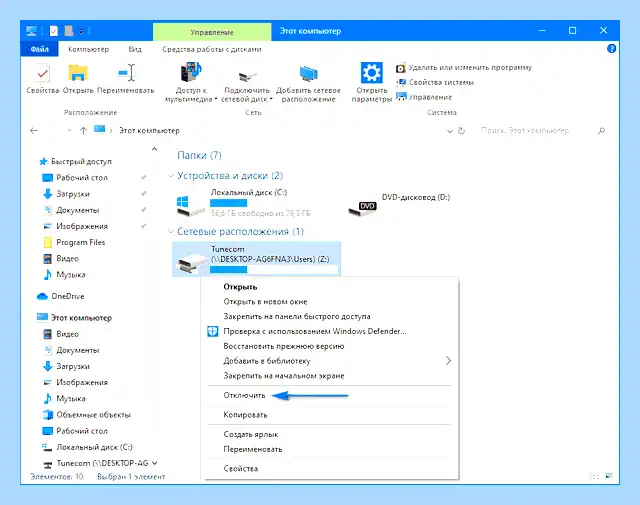
Task: Open the help question mark icon
Action: click(x=611, y=49)
